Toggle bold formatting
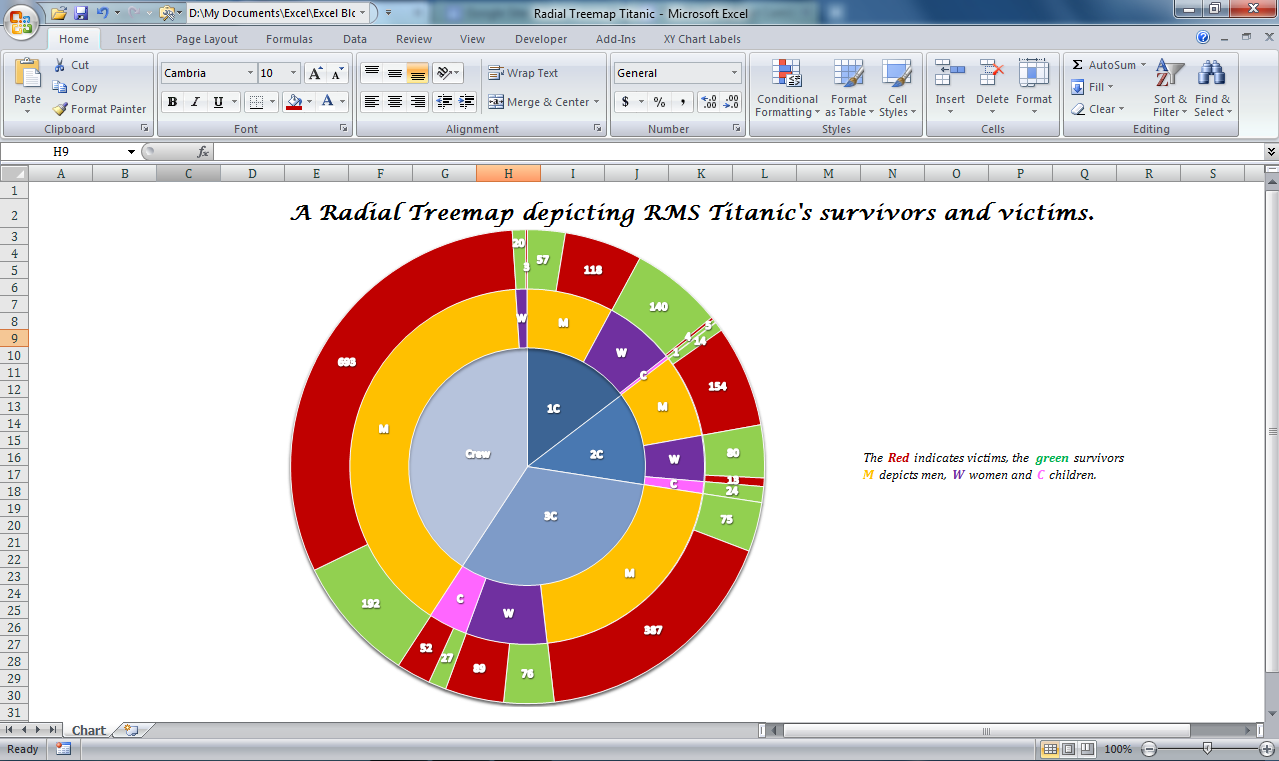 (171, 101)
